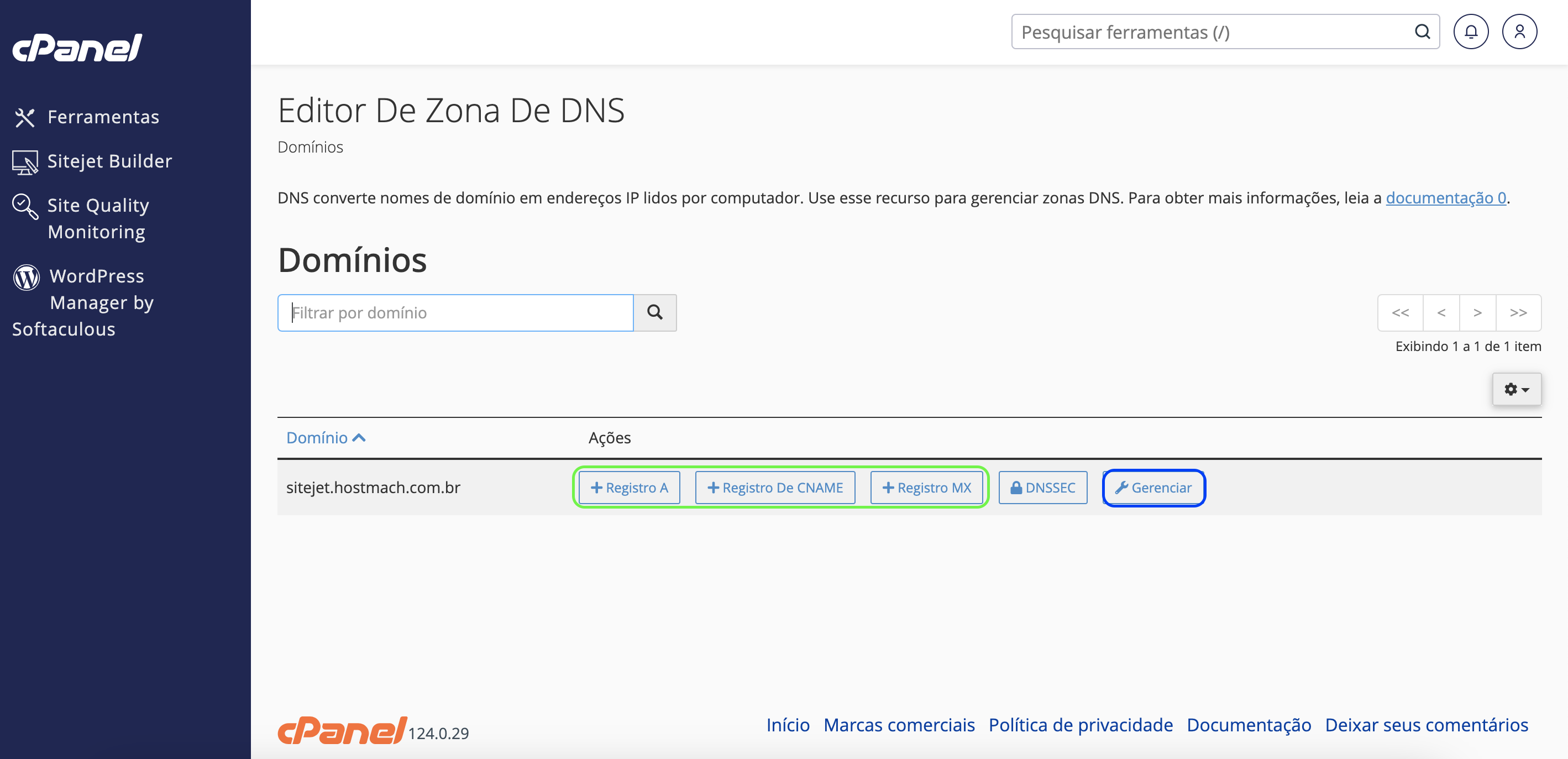This screenshot has height=759, width=1568.
Task: Click the Exibindo 1 a 1 de 1 item text
Action: [1468, 346]
